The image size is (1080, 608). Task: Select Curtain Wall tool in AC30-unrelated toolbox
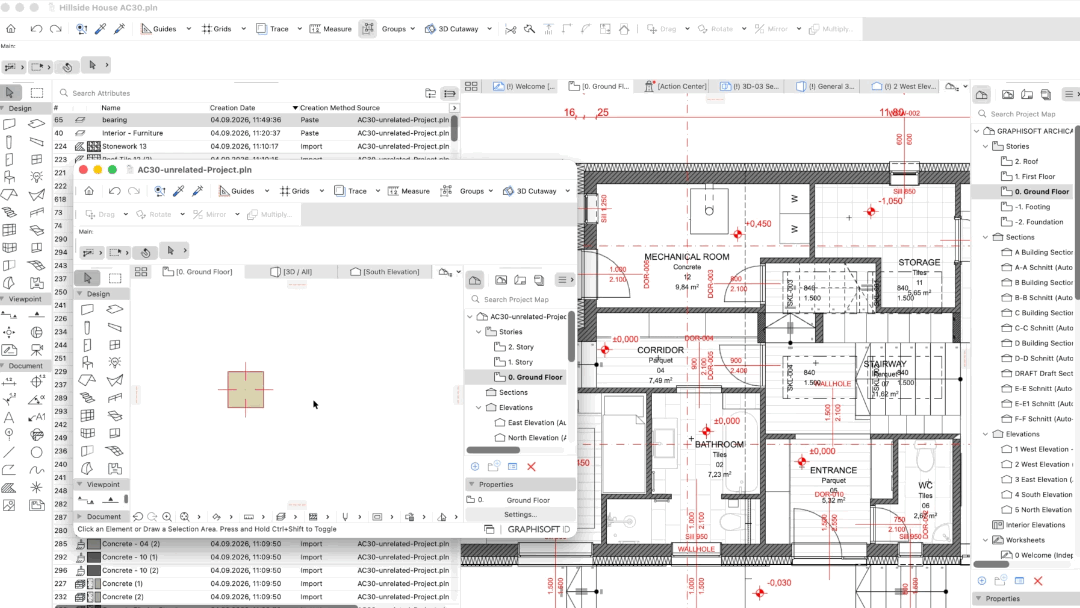pos(87,415)
